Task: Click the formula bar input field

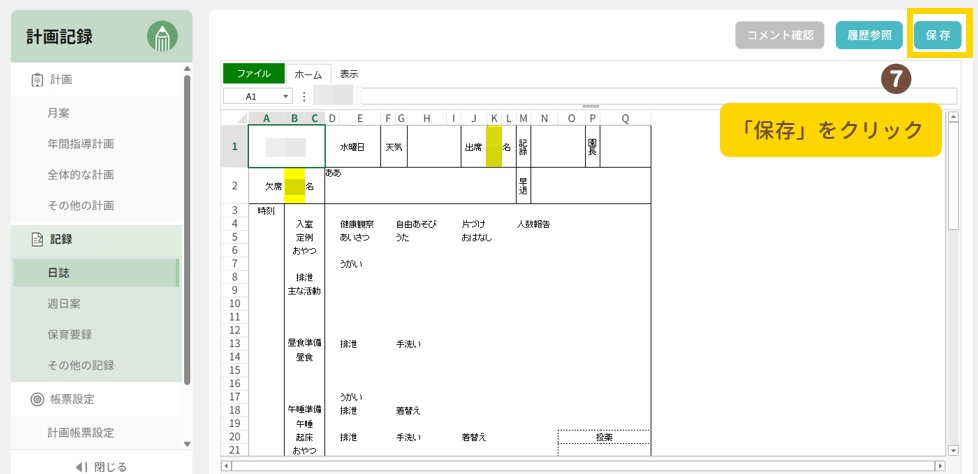Action: tap(650, 96)
